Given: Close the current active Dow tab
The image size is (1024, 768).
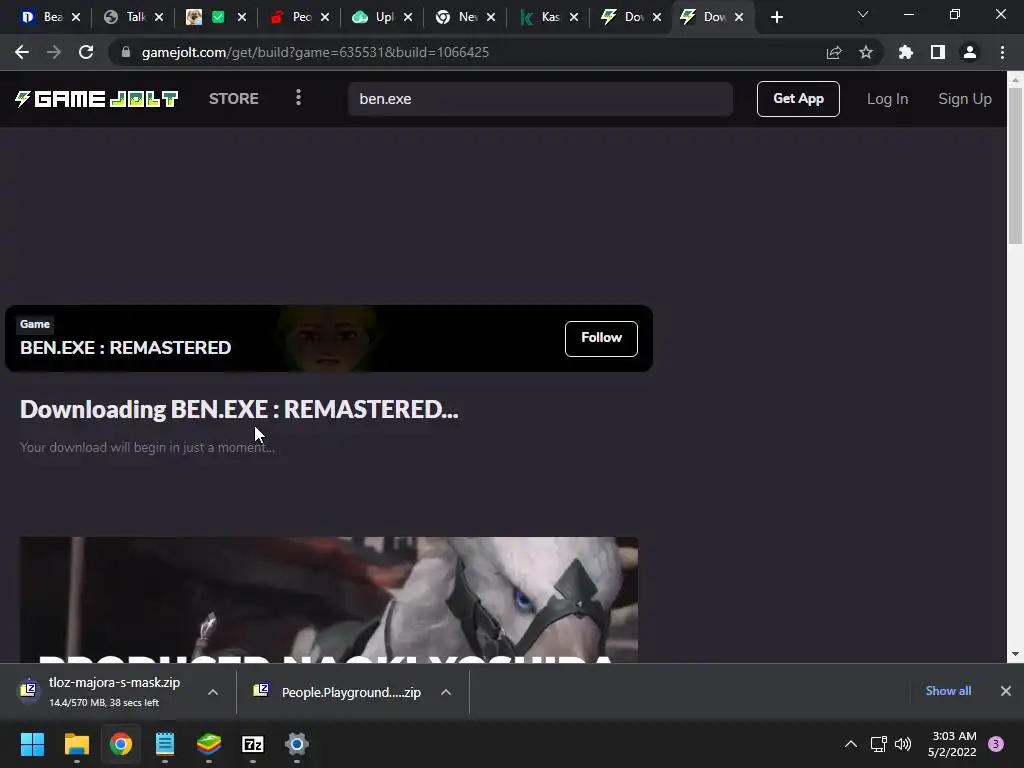Looking at the screenshot, I should coord(739,18).
